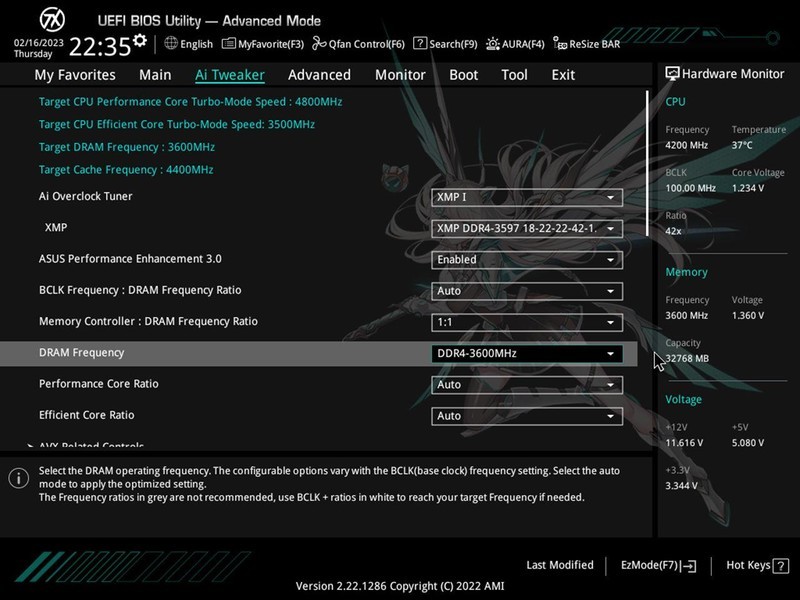
Task: Switch to the Exit tab
Action: point(563,75)
